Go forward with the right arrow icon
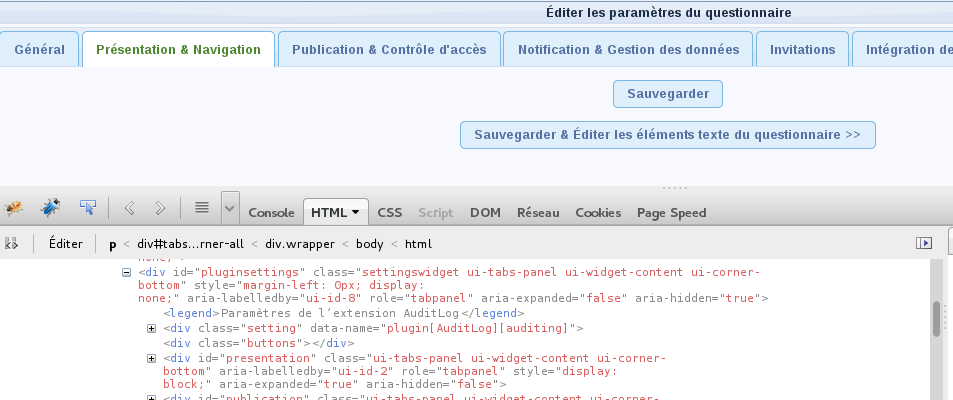Viewport: 953px width, 400px height. (x=160, y=208)
